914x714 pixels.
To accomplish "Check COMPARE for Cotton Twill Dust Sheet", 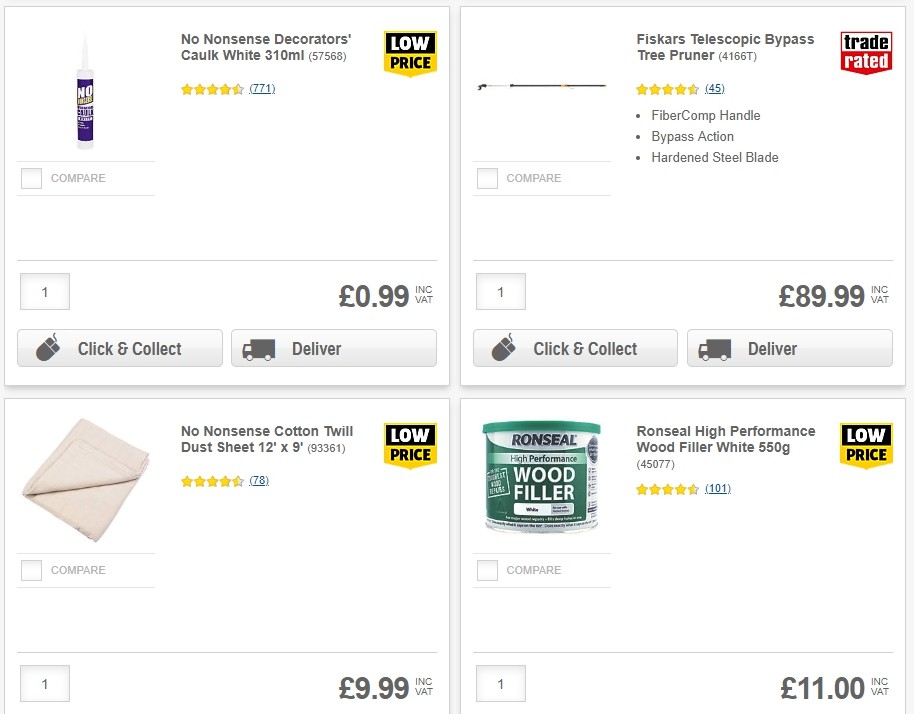I will click(31, 570).
